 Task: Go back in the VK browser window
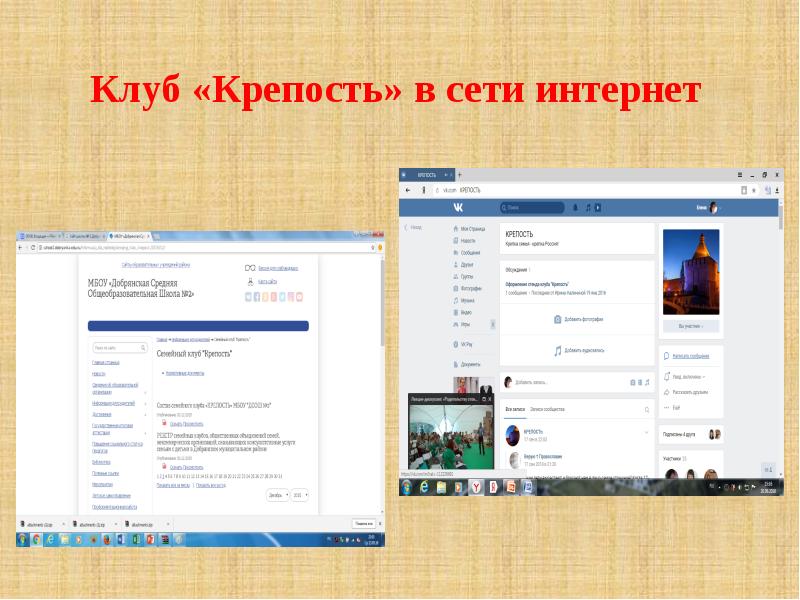pyautogui.click(x=408, y=190)
